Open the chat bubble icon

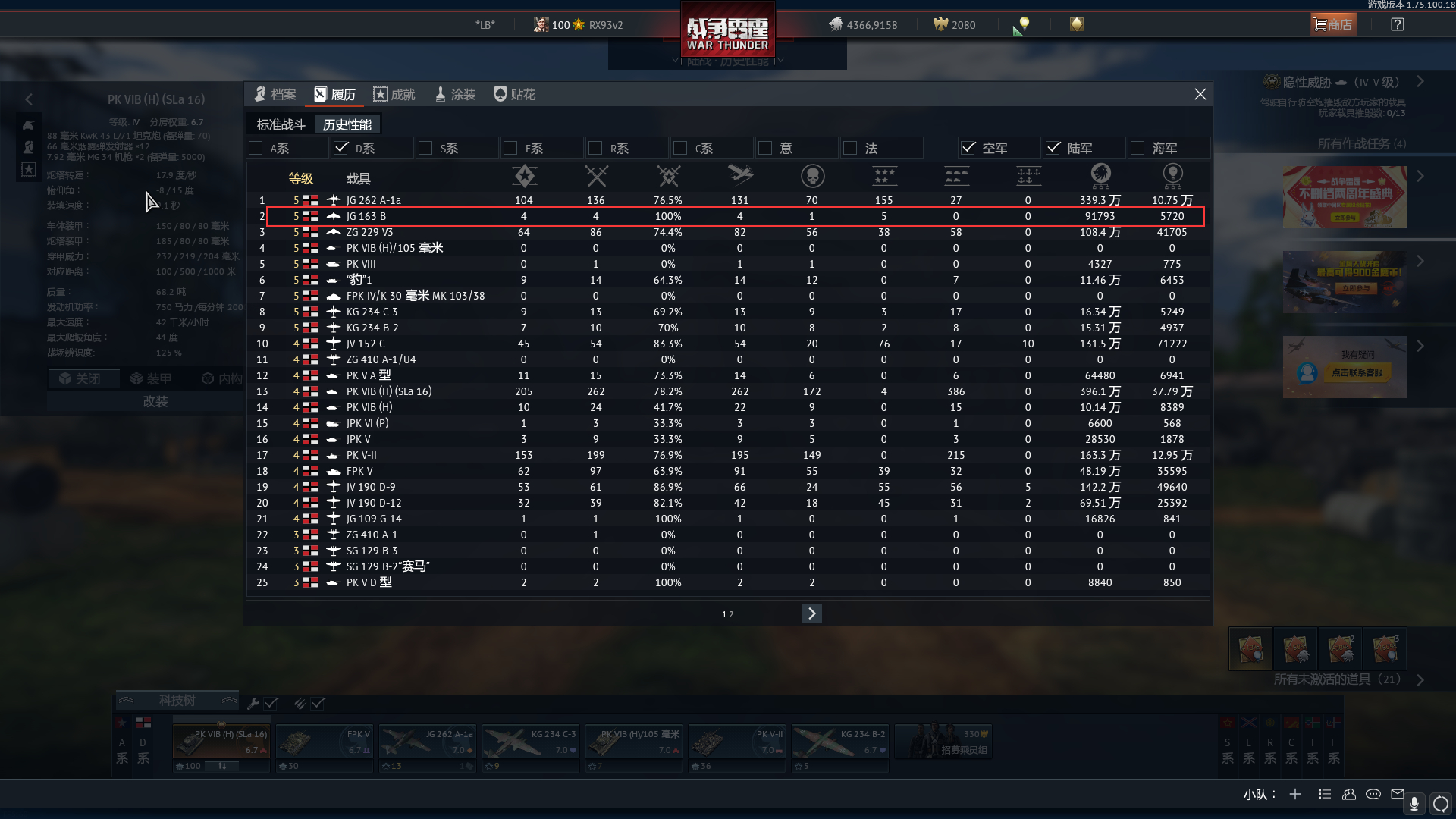coord(1373,794)
